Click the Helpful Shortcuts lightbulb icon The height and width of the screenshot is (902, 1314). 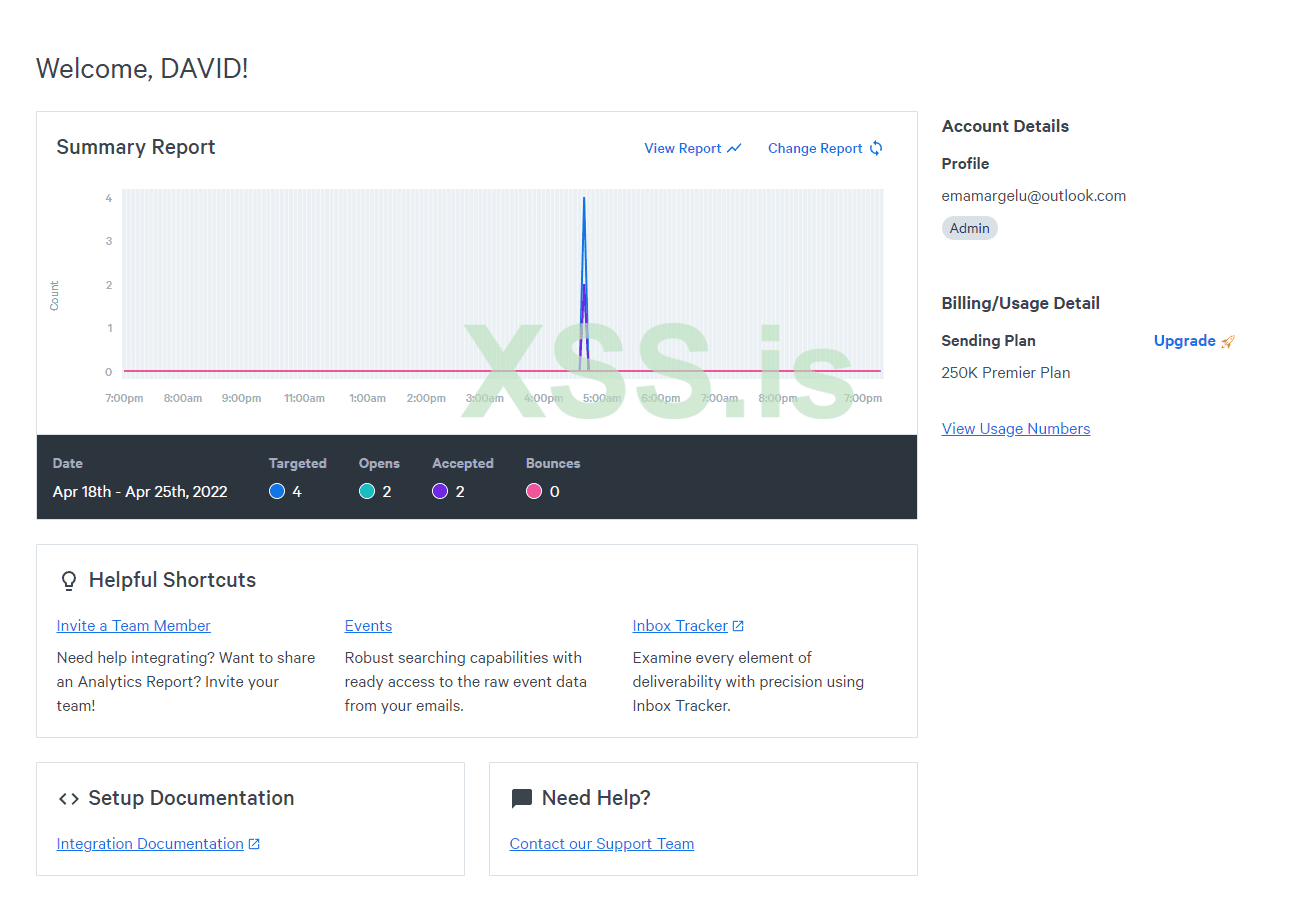[69, 581]
